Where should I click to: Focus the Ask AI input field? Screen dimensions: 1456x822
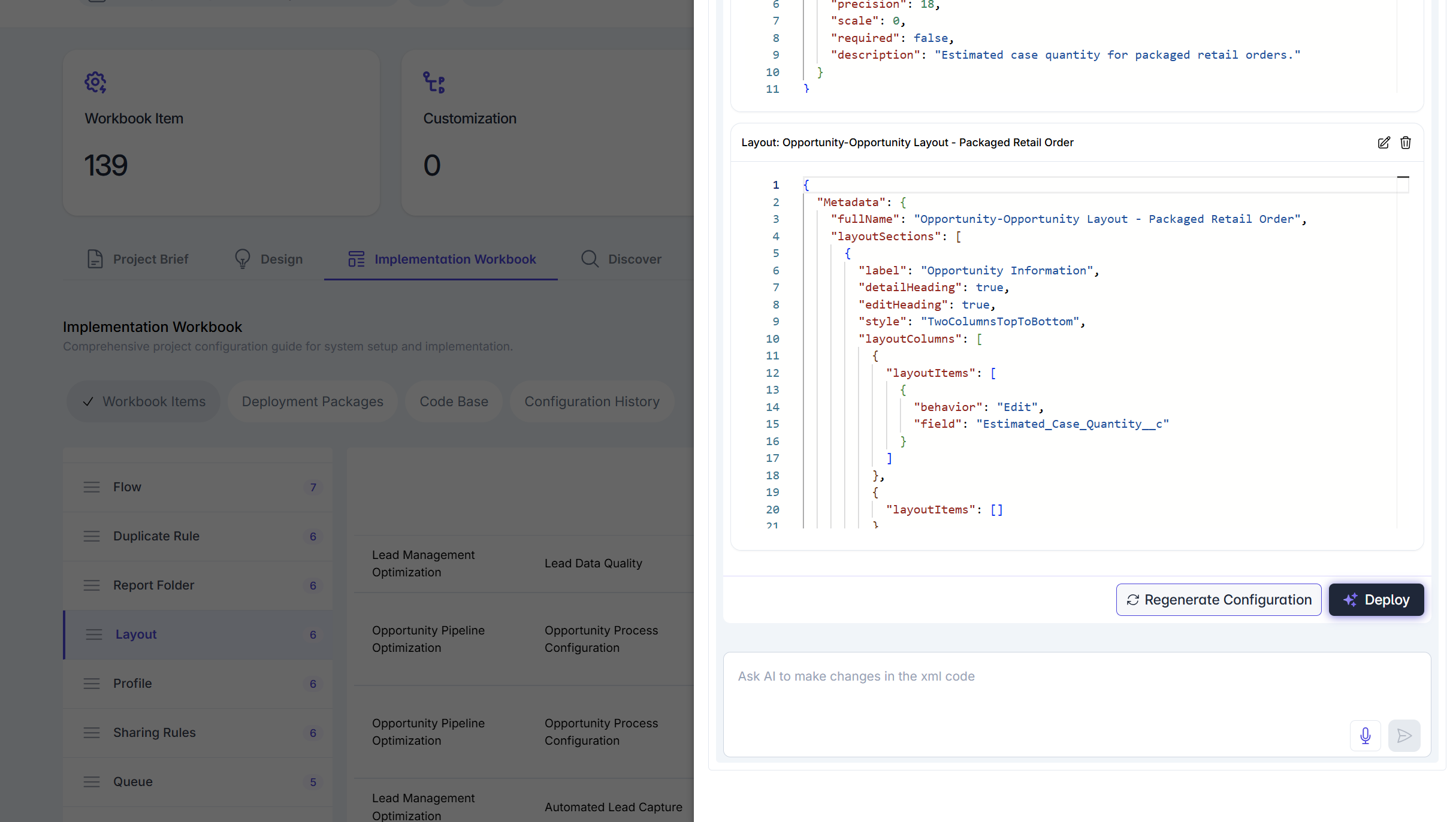[x=1077, y=704]
